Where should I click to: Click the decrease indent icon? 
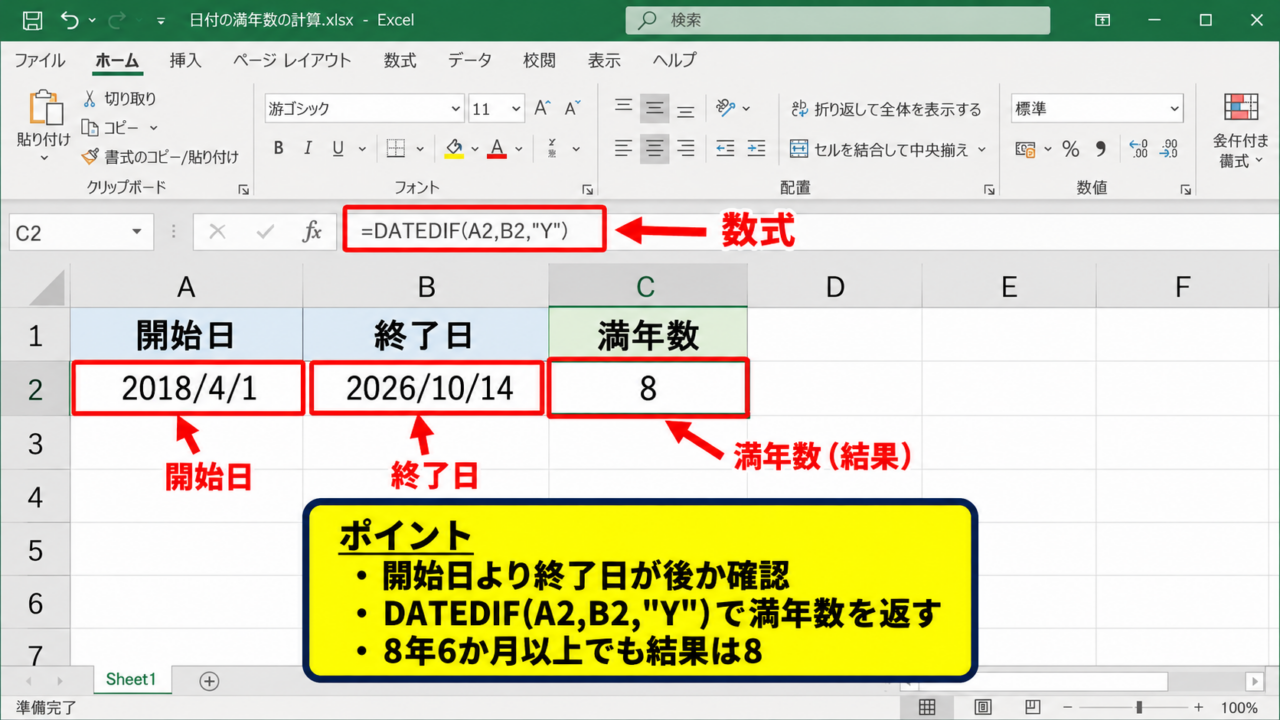coord(726,149)
